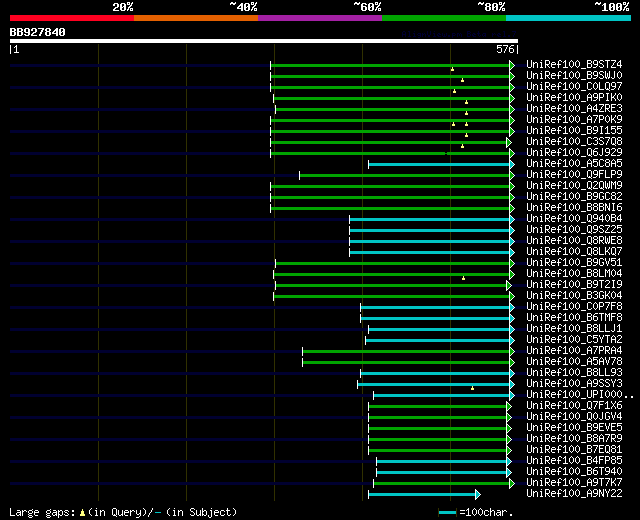Click the UniRef100_C5YTA2 label

574,340
